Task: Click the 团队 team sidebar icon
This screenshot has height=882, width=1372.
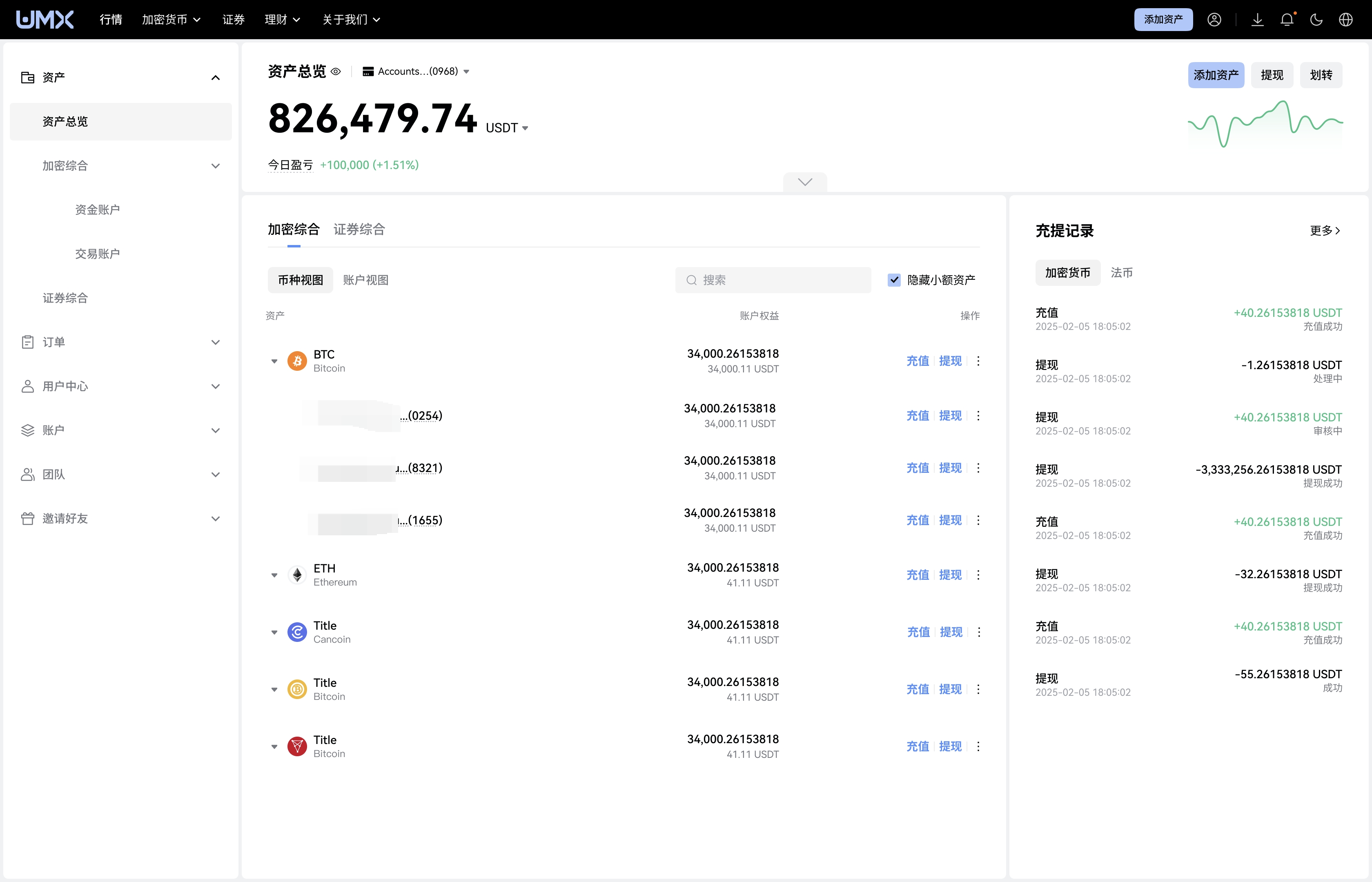Action: 27,474
